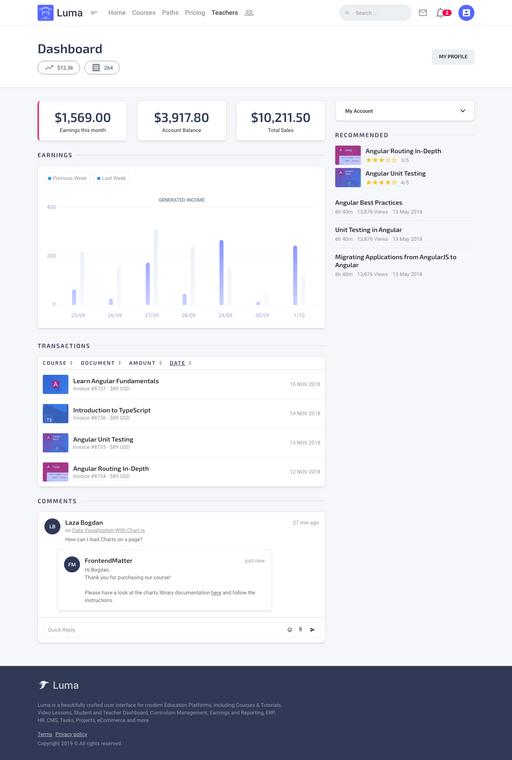Viewport: 512px width, 760px height.
Task: Click the $10,211.50 Total Sales card
Action: (x=281, y=121)
